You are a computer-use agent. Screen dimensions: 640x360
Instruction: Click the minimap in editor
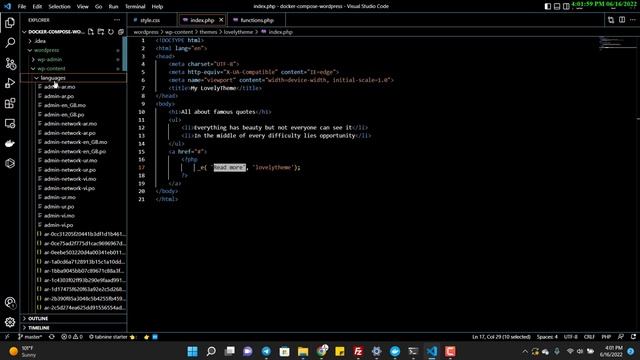618,43
